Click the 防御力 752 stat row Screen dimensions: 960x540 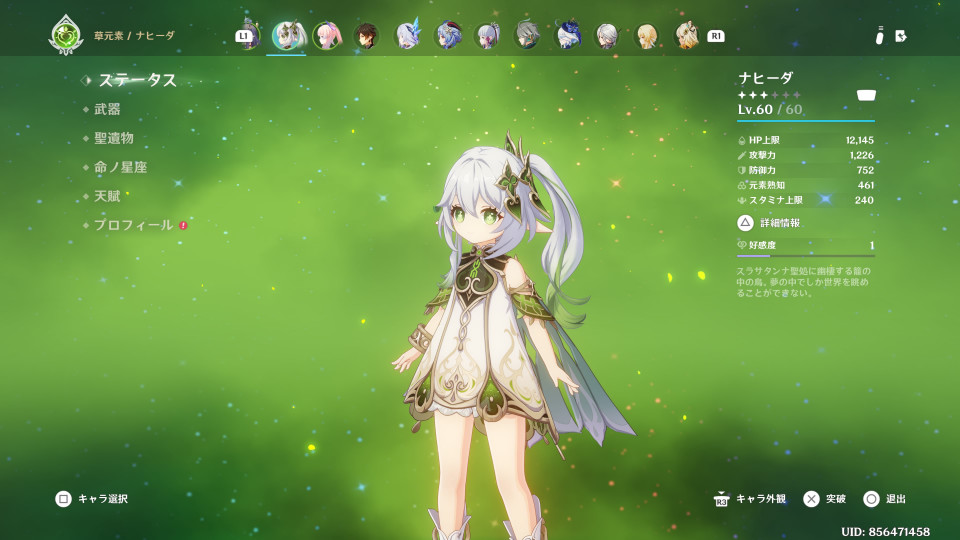click(x=806, y=170)
